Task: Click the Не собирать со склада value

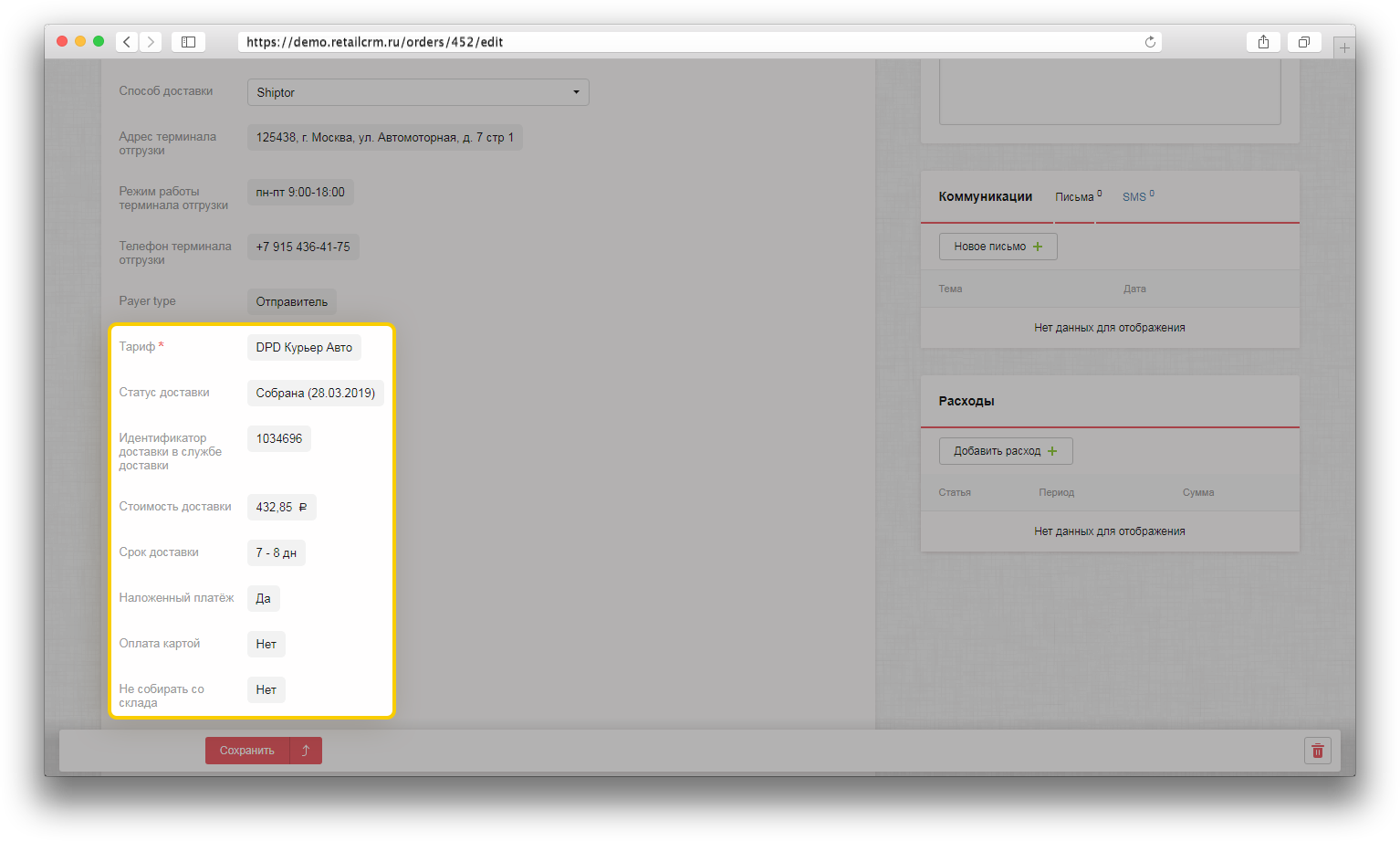Action: [x=266, y=690]
